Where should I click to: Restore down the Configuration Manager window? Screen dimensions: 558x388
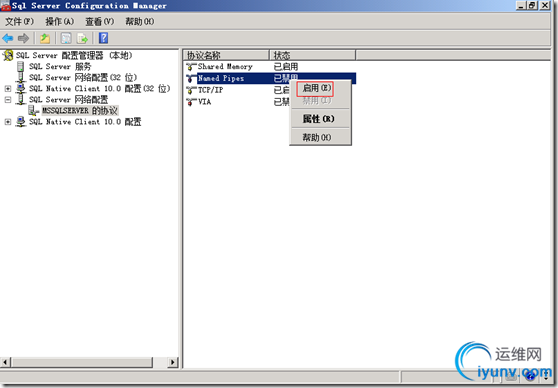[x=532, y=5]
